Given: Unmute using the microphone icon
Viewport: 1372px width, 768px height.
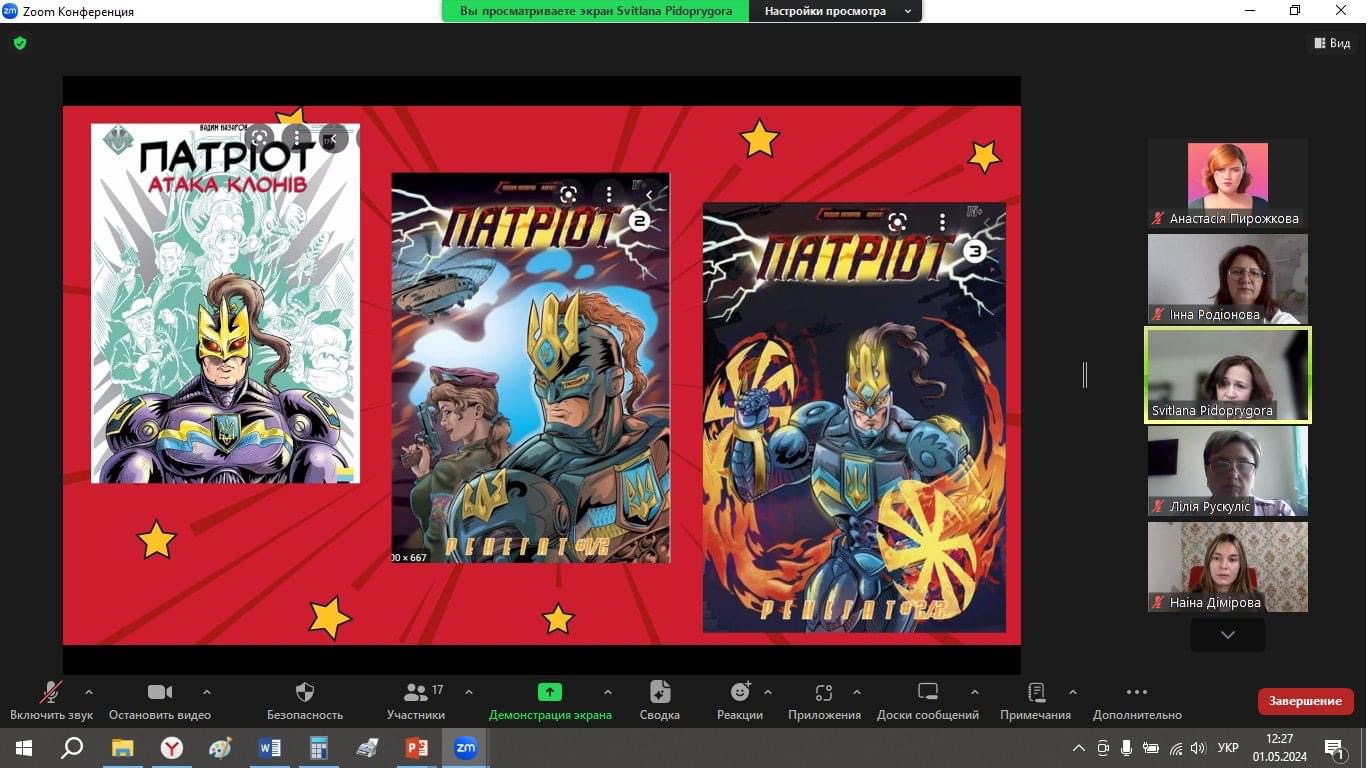Looking at the screenshot, I should pos(51,692).
